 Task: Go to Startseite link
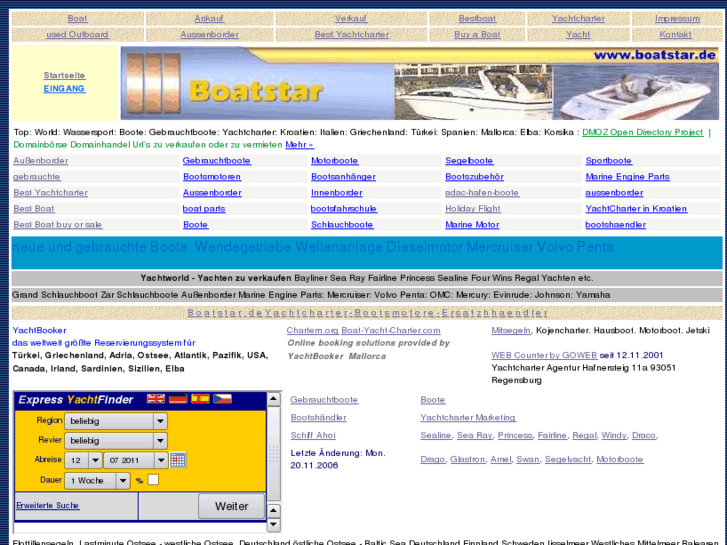[64, 75]
